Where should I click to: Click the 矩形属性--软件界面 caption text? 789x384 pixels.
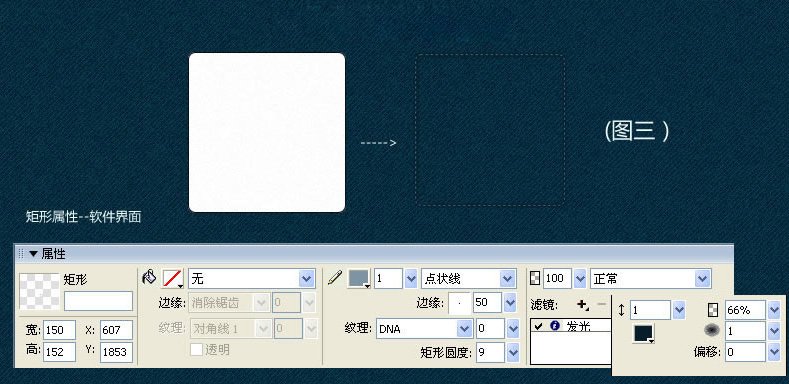pos(84,217)
